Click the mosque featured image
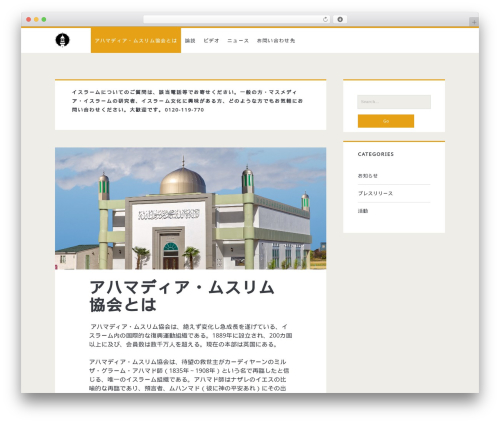The image size is (500, 423). point(190,208)
